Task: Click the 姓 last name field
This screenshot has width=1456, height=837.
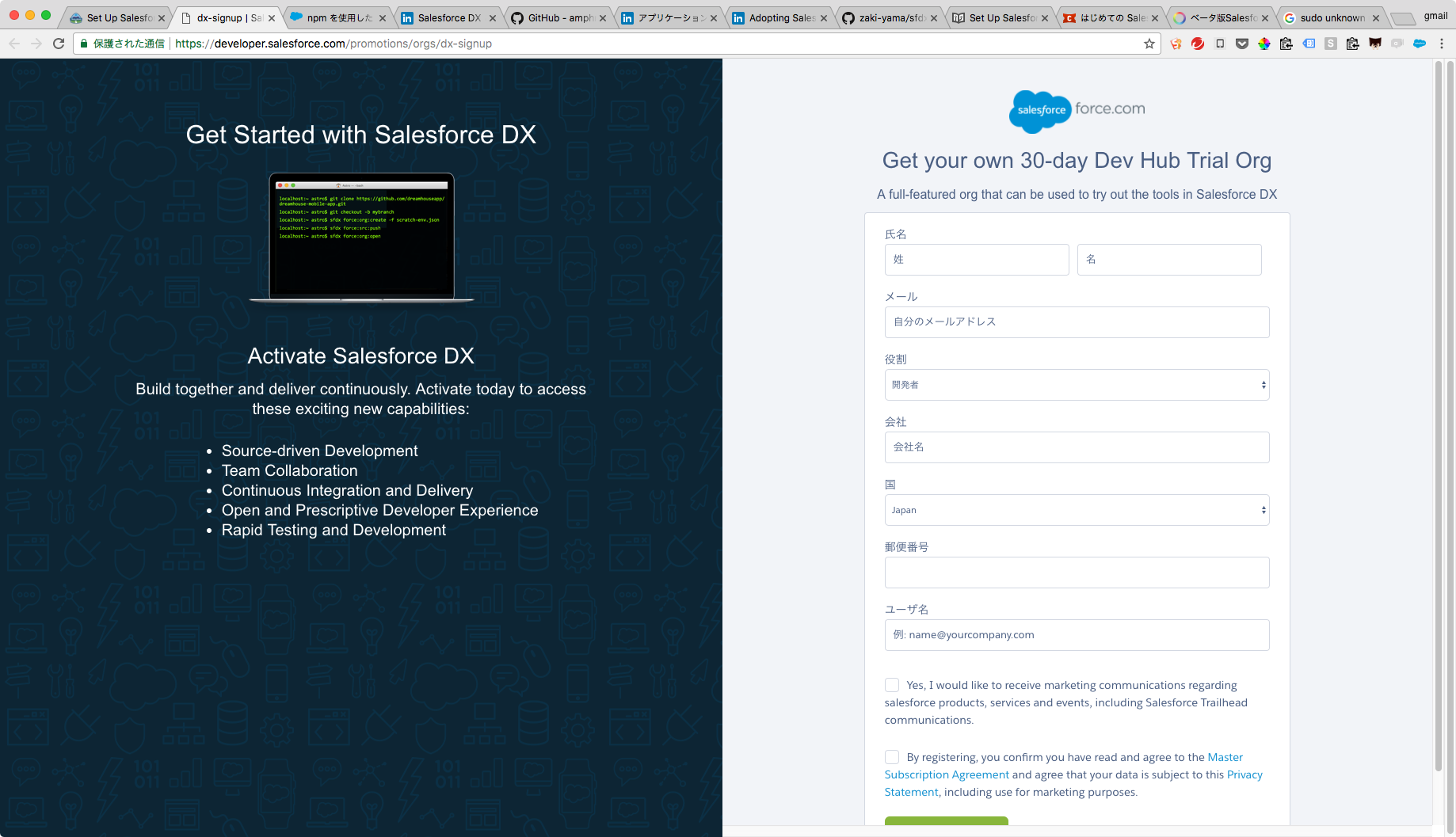Action: click(x=977, y=260)
